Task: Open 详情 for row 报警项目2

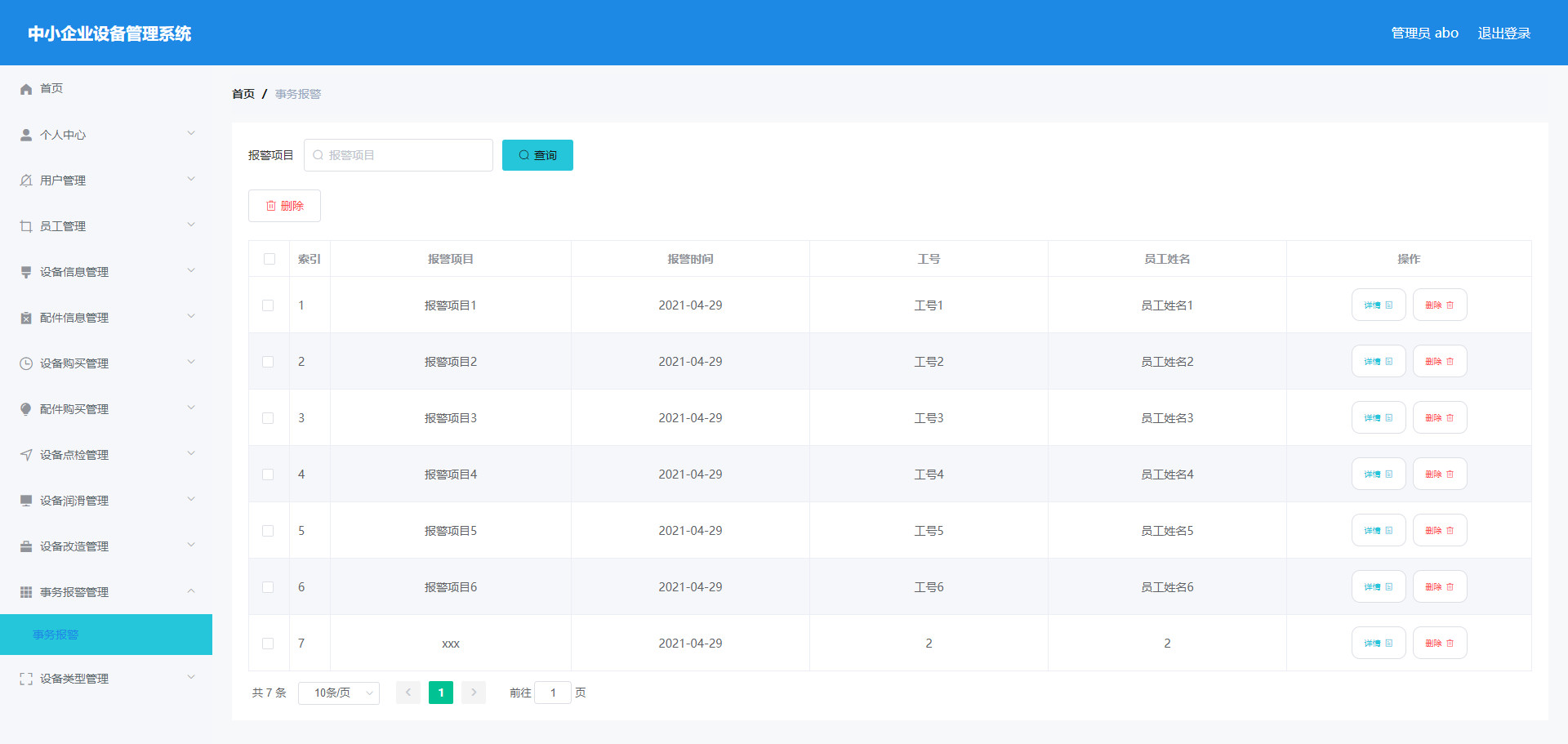Action: click(x=1379, y=361)
